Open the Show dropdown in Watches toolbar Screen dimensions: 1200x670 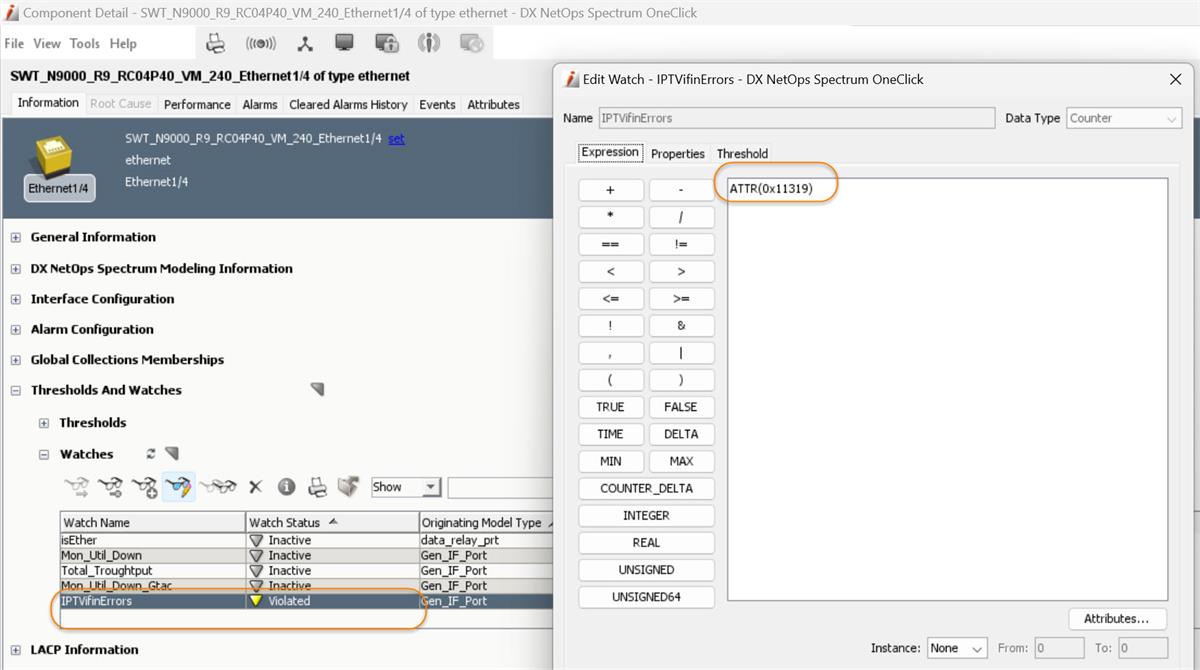[x=405, y=487]
